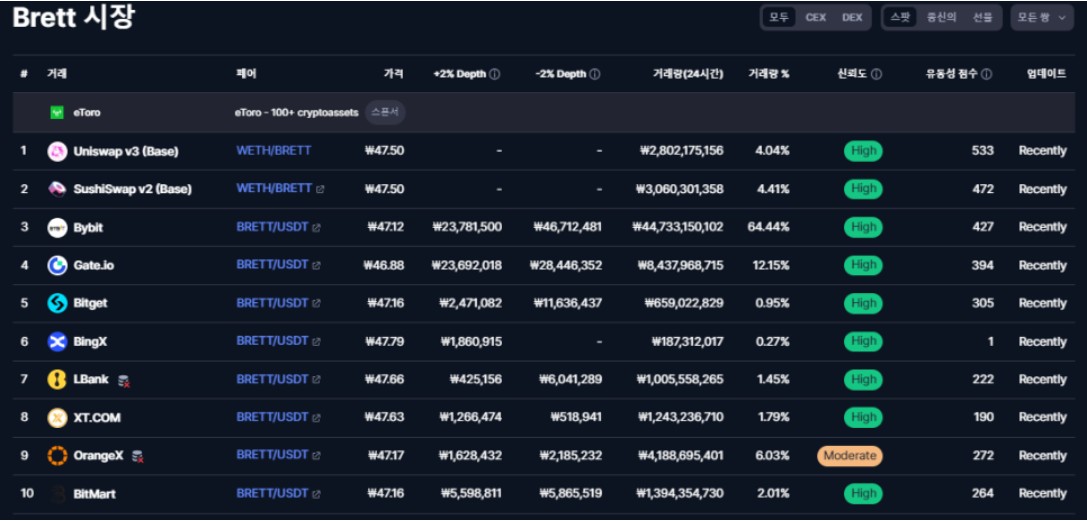Screen dimensions: 1087x521
Task: Click external link icon in BitMart BRETT/USDT pair
Action: (316, 494)
